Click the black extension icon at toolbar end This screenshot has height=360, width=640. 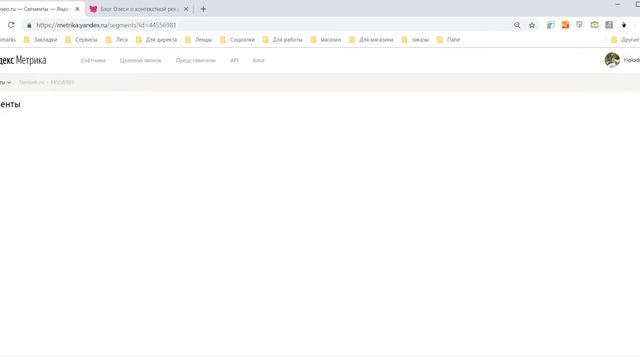[624, 25]
